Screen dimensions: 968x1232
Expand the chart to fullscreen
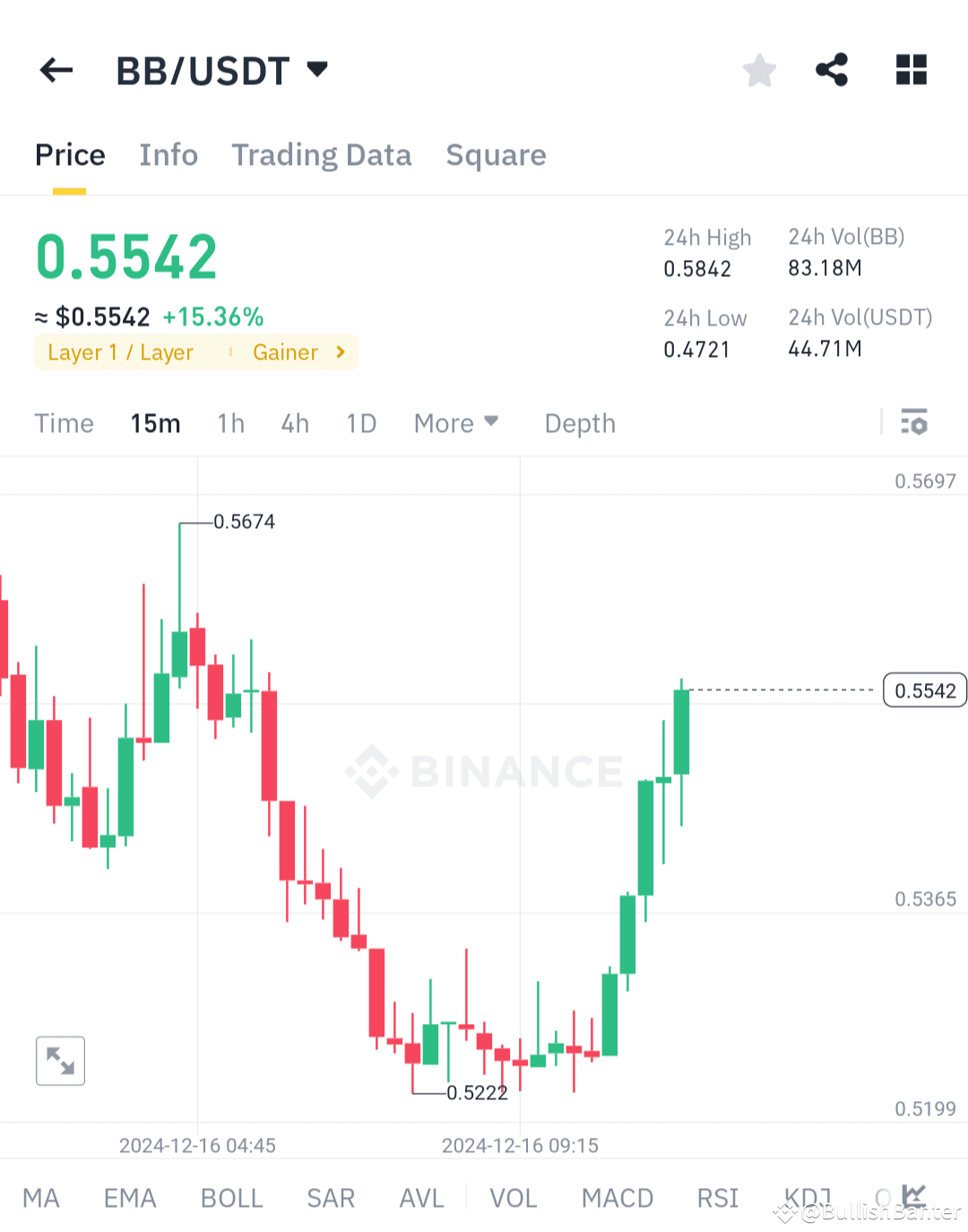click(59, 1061)
